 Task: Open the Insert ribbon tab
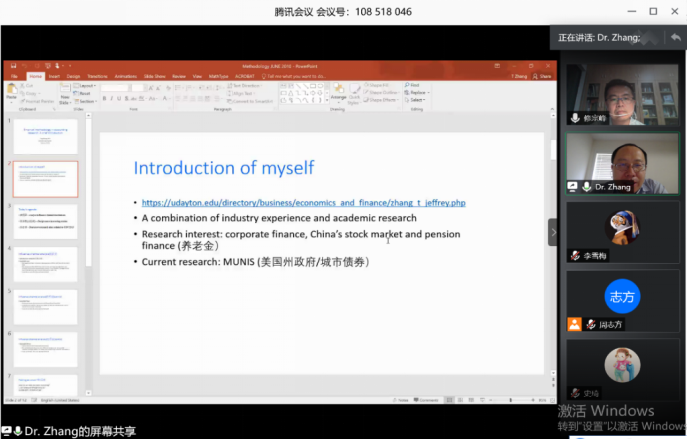[54, 75]
